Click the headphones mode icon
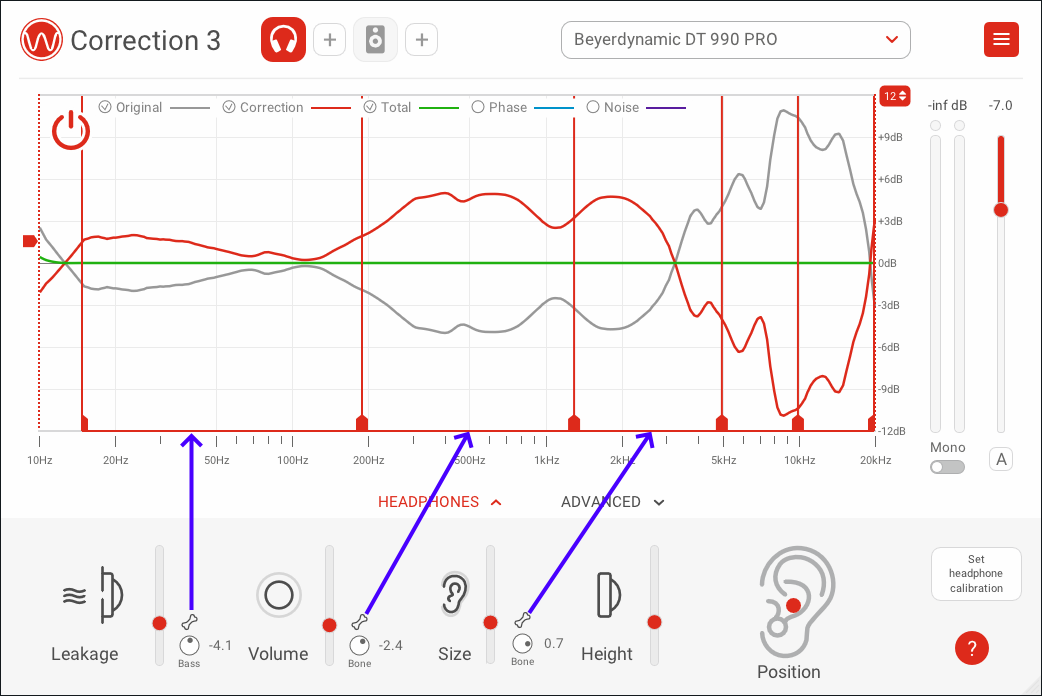 283,40
